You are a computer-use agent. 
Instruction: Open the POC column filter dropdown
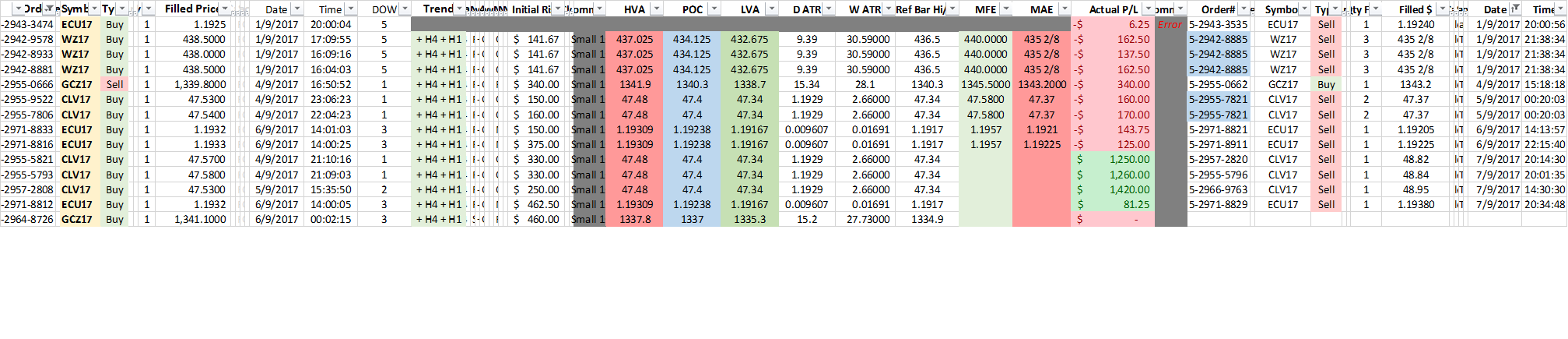click(x=714, y=9)
